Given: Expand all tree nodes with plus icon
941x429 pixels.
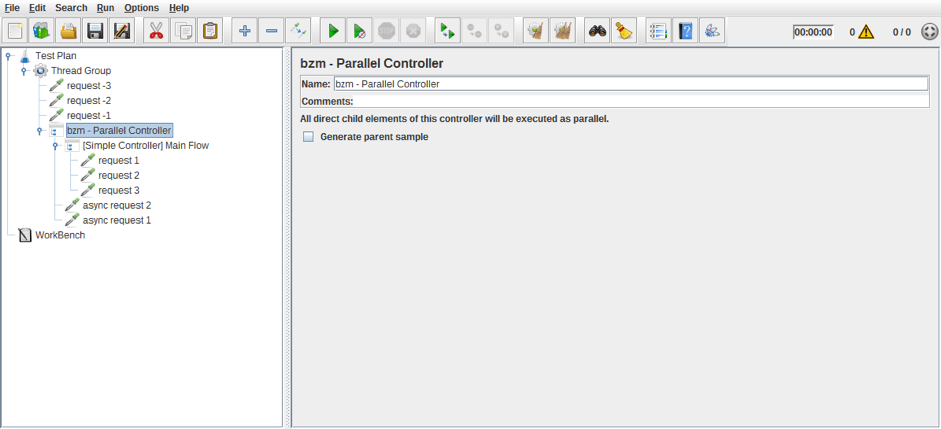Looking at the screenshot, I should (244, 31).
